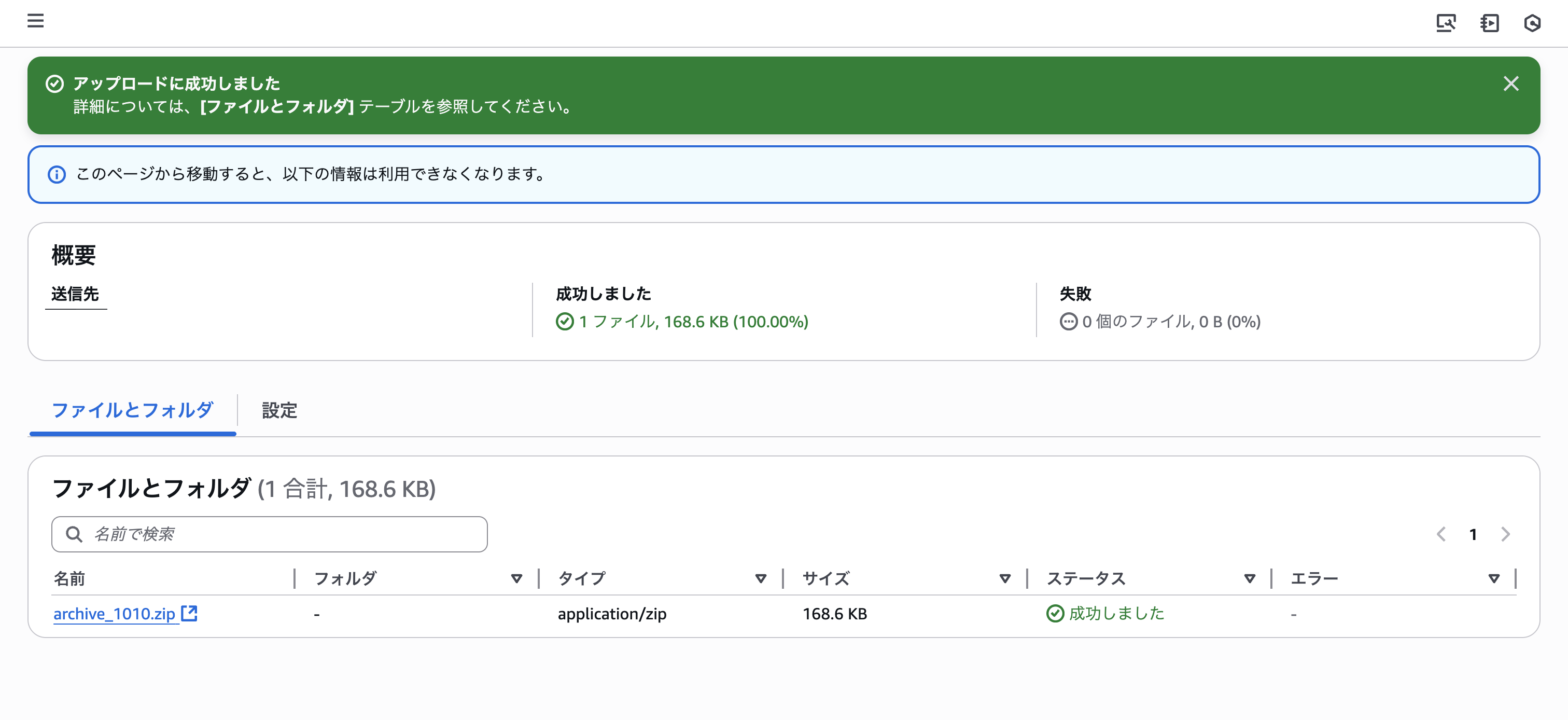
Task: Dismiss the green upload success banner
Action: click(1511, 84)
